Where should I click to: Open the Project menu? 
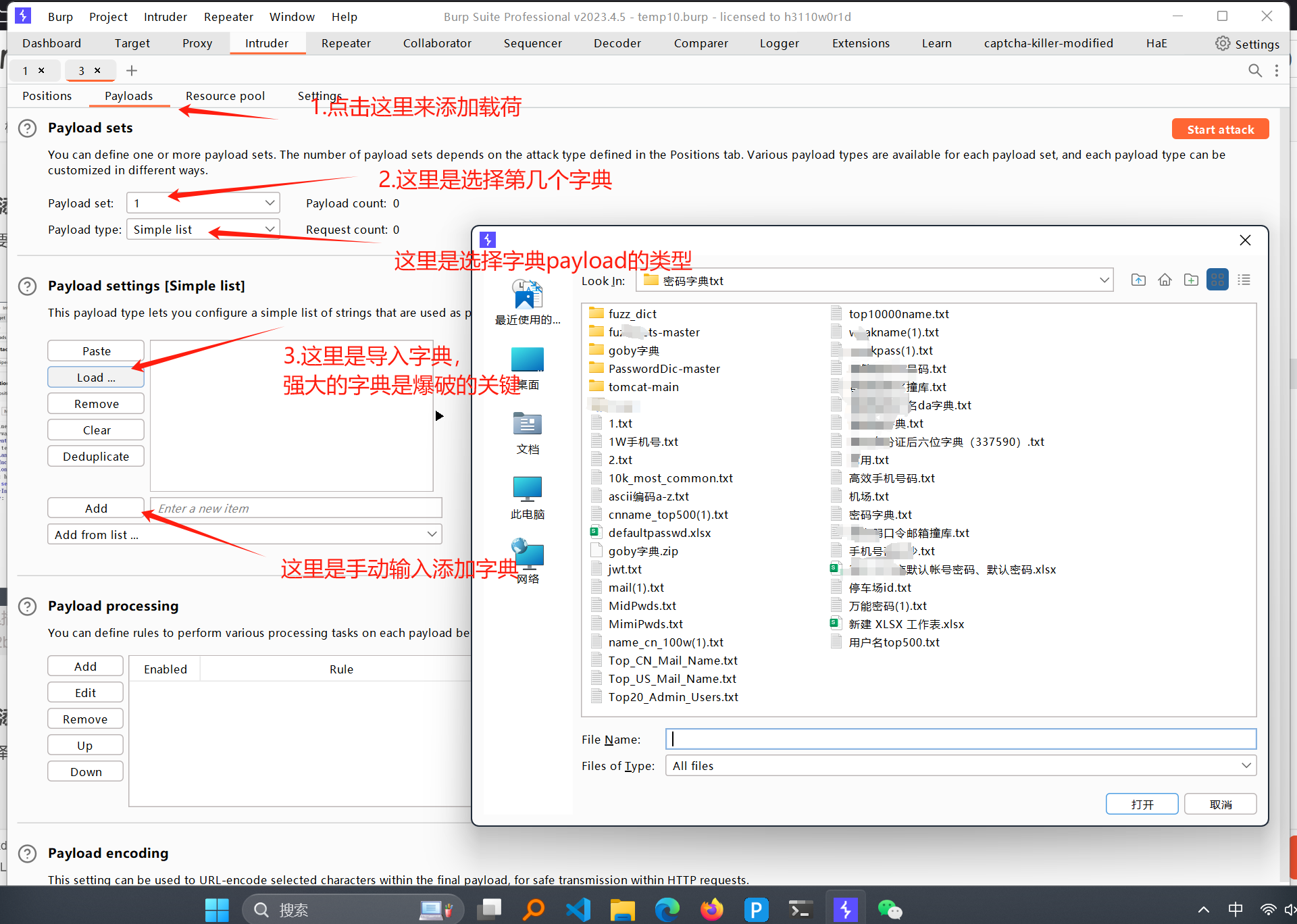108,17
